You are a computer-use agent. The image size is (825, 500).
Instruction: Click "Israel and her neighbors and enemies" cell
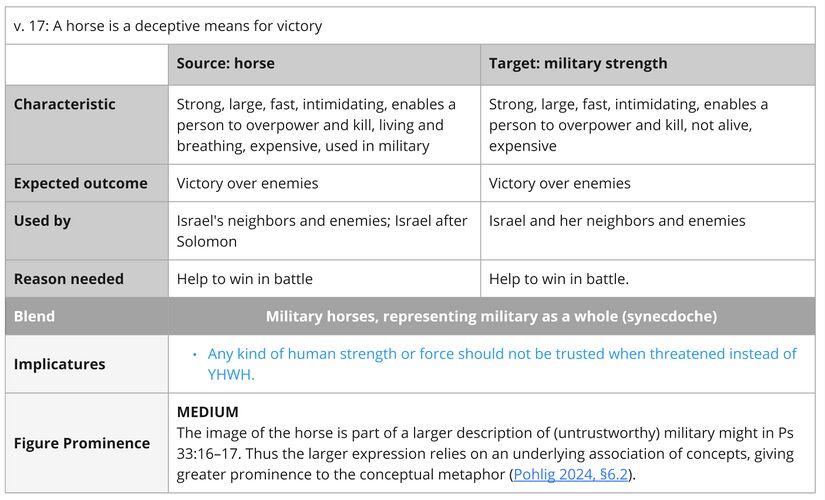(617, 220)
